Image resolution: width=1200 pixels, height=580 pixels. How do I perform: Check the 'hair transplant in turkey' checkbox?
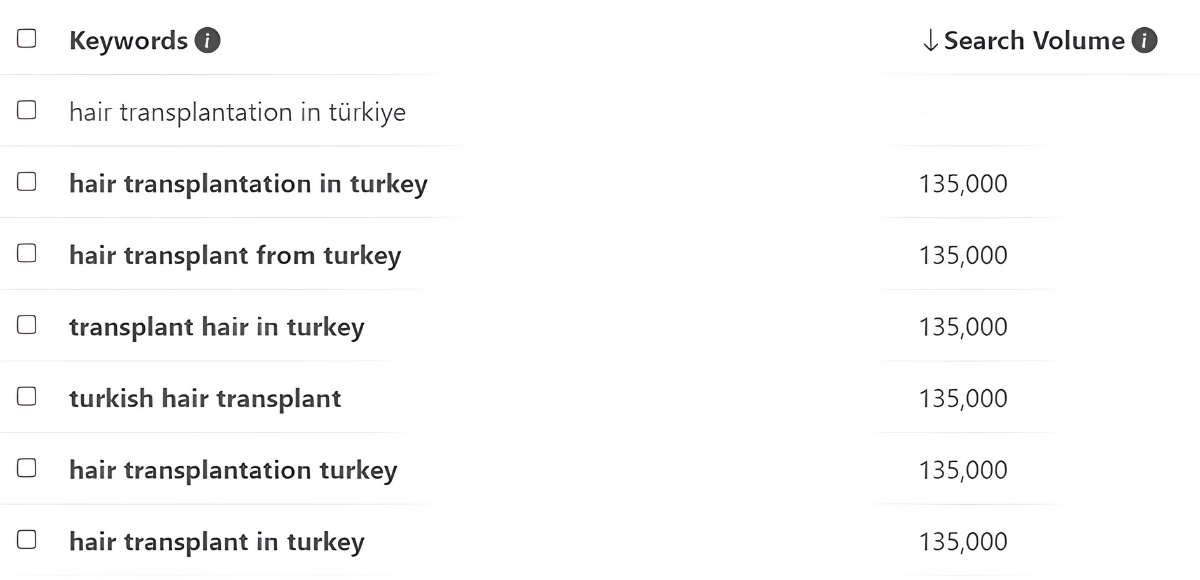click(27, 540)
